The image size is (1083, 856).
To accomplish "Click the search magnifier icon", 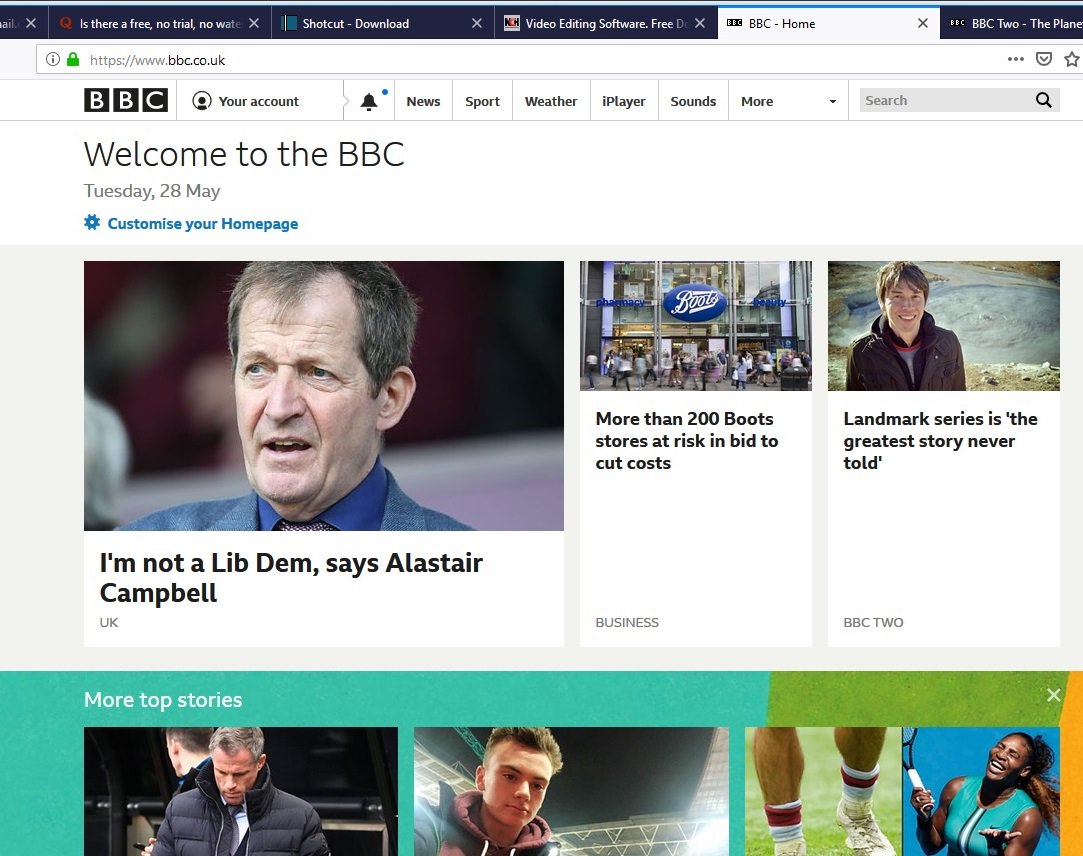I will pos(1044,100).
